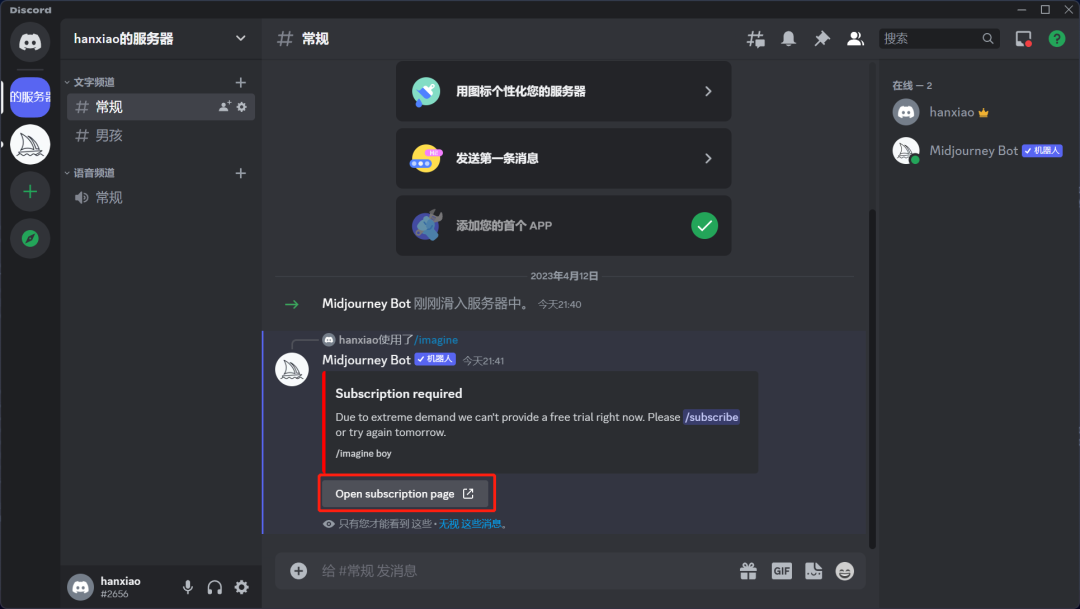Click hanxiao user panel avatar
1080x609 pixels.
click(x=81, y=587)
